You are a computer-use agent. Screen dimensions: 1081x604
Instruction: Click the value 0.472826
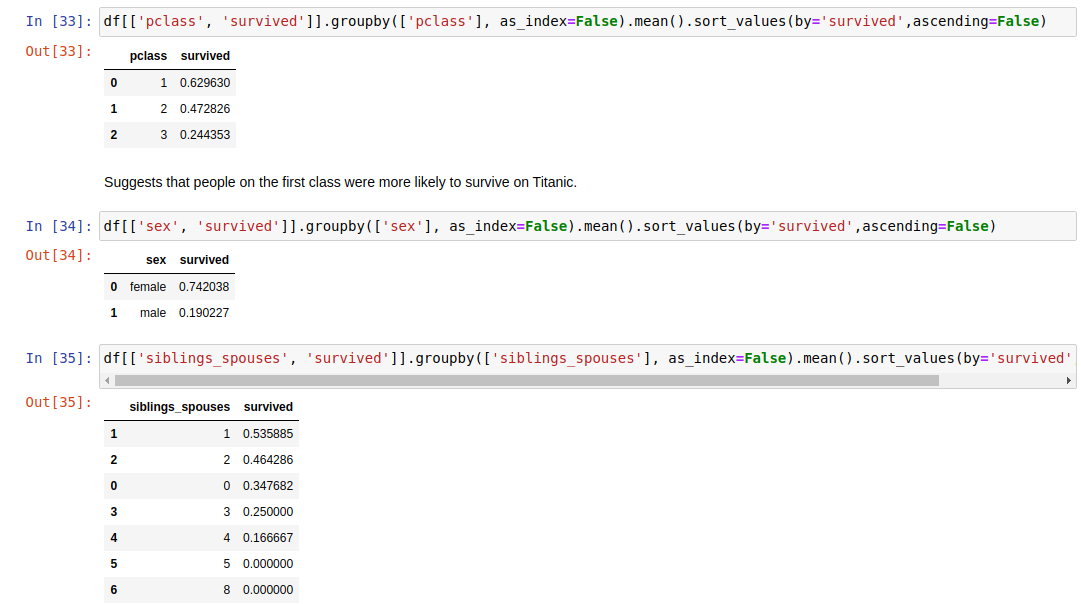(205, 109)
